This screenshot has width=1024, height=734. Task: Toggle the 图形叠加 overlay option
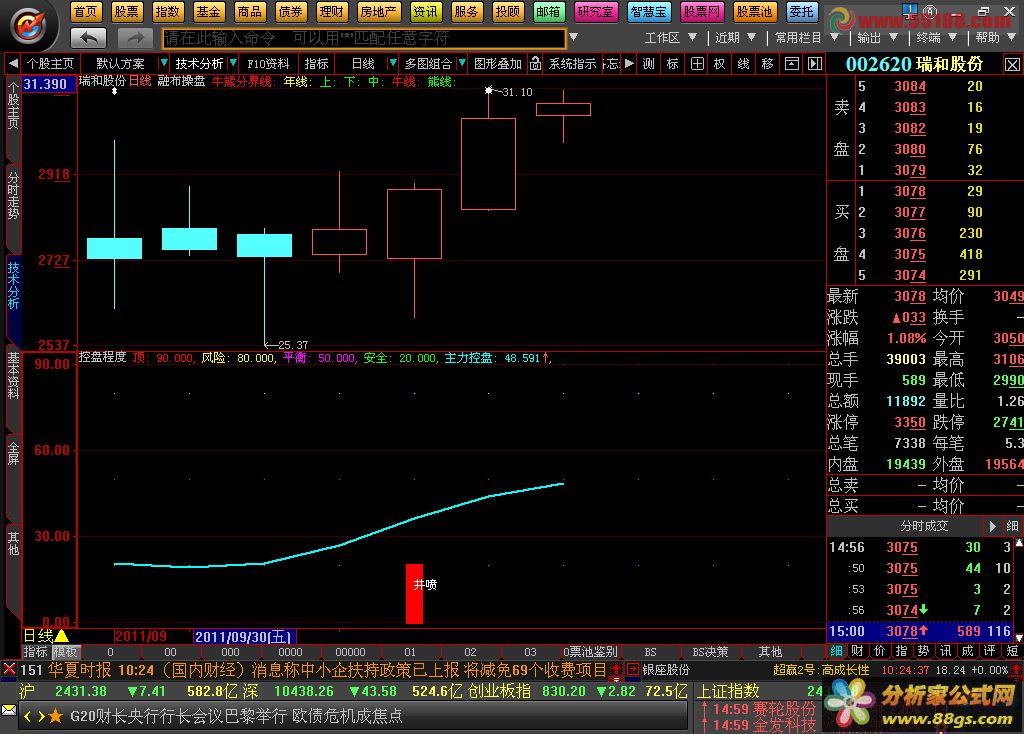point(498,63)
